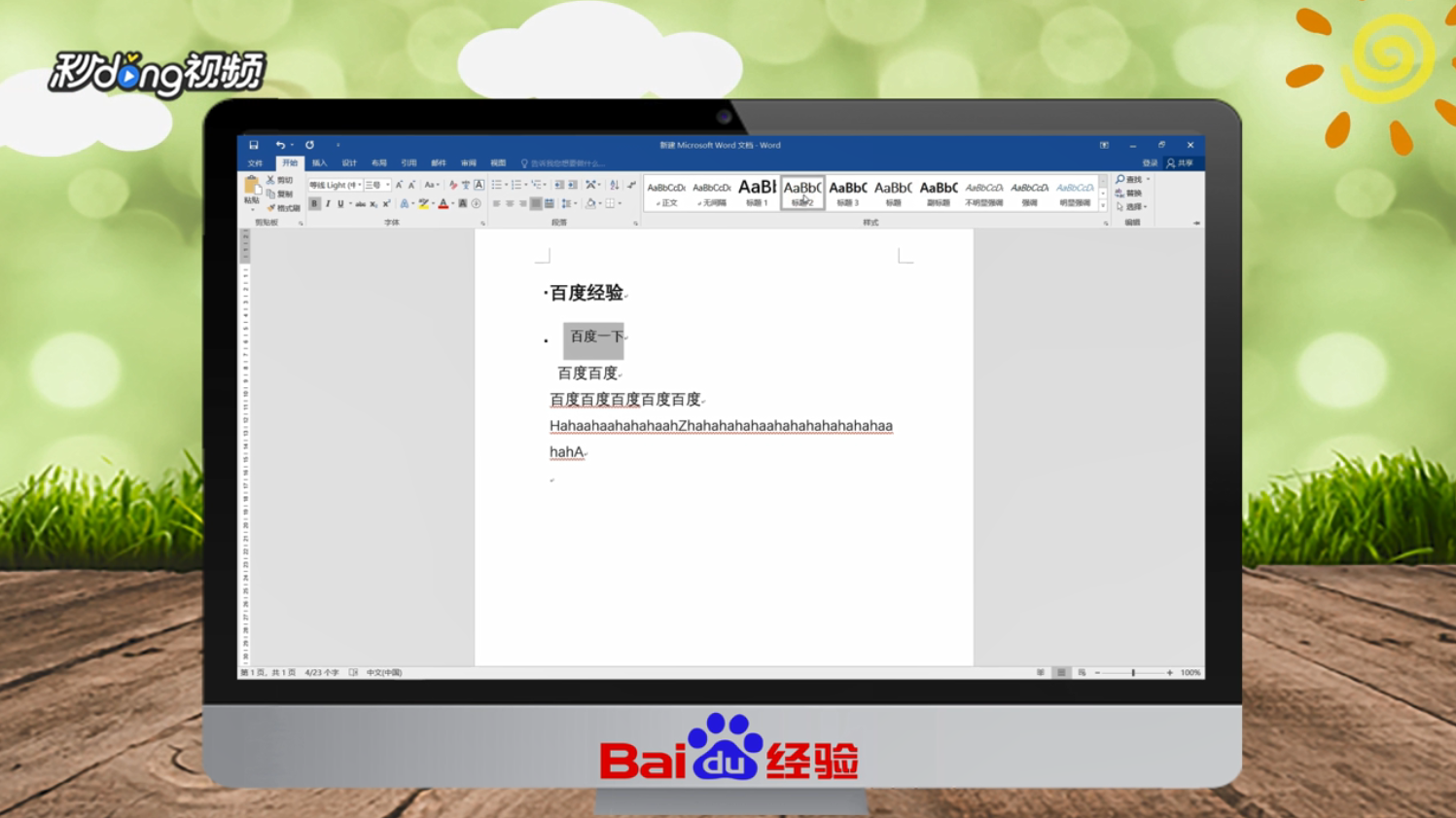The height and width of the screenshot is (818, 1456).
Task: Click the Find (查找) button
Action: click(1129, 180)
